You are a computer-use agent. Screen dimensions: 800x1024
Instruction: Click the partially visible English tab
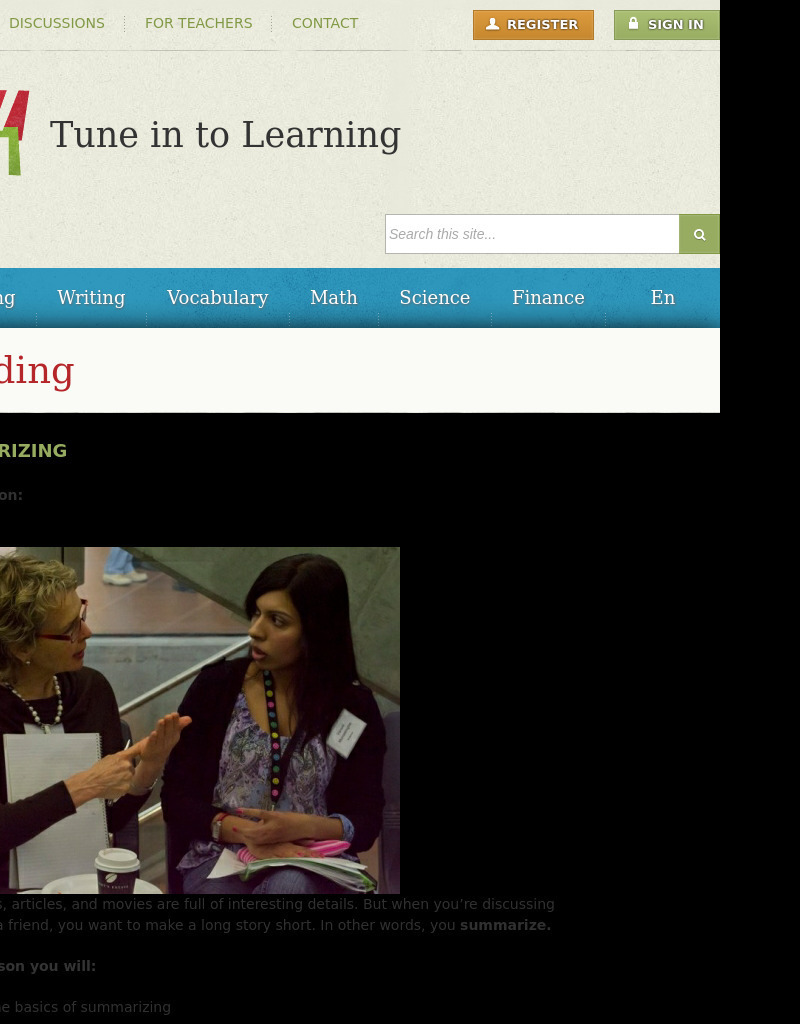click(663, 298)
